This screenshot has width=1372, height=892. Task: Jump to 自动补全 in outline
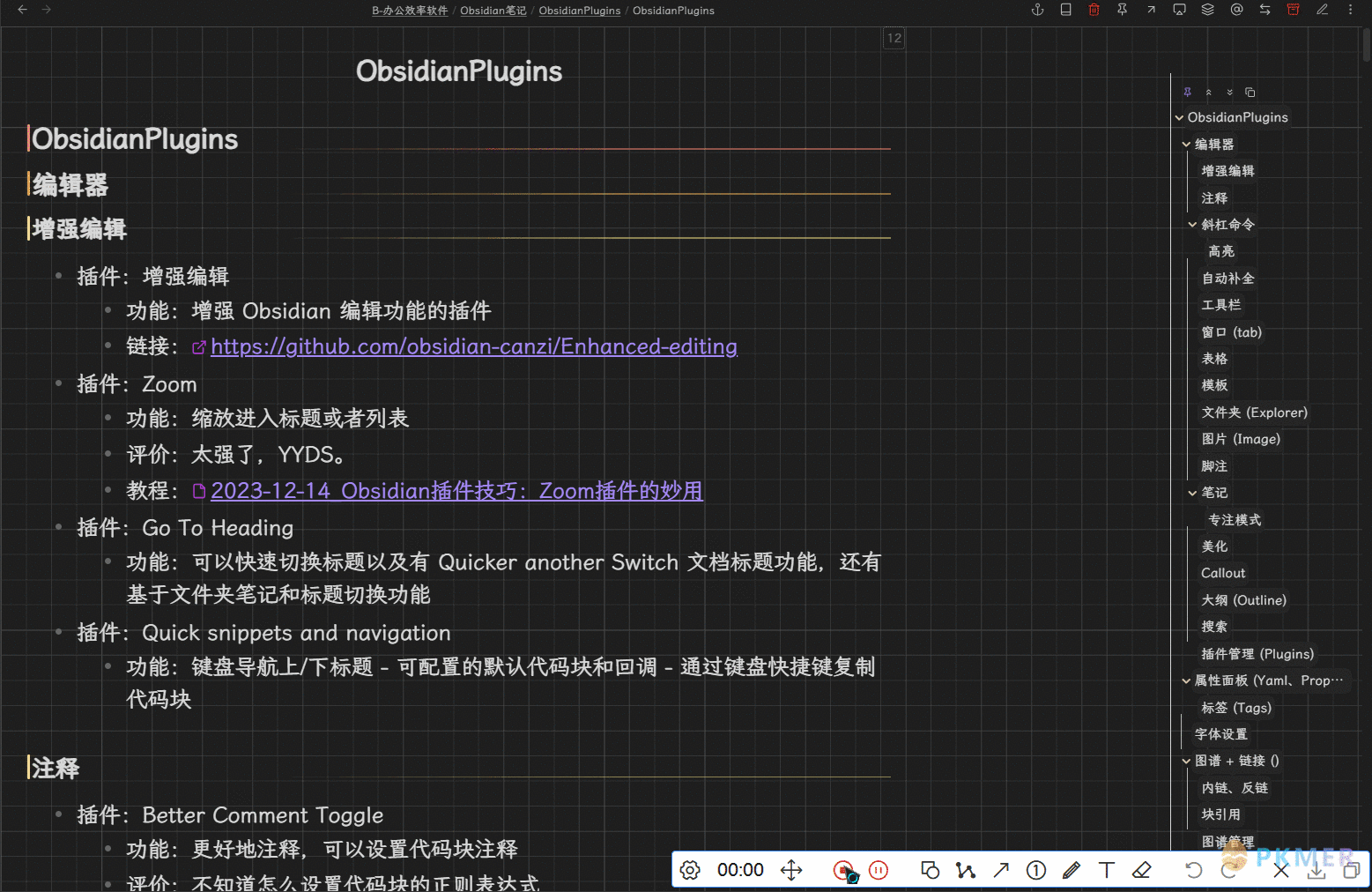tap(1227, 279)
